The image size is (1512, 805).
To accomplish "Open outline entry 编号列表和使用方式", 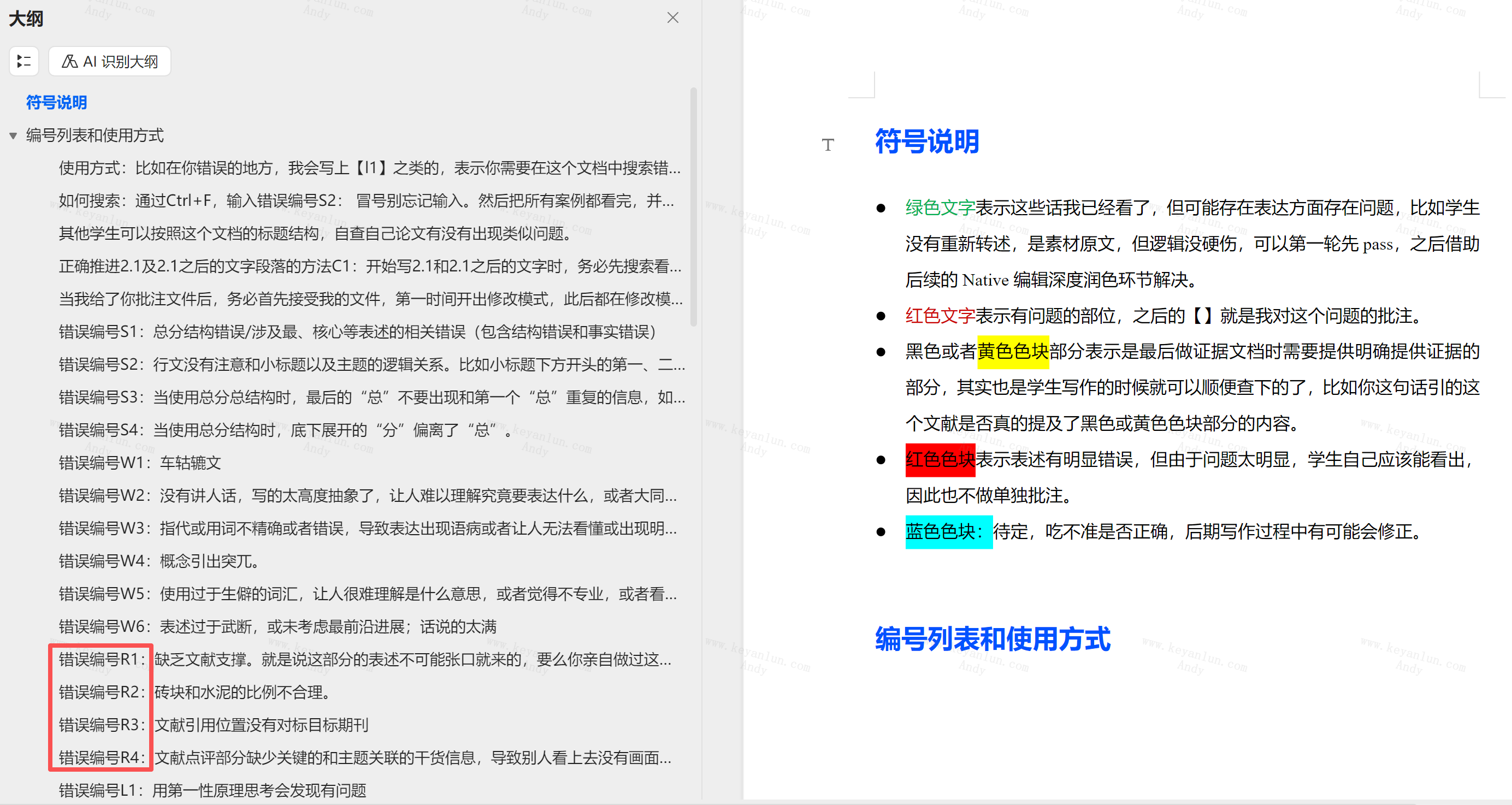I will [95, 135].
